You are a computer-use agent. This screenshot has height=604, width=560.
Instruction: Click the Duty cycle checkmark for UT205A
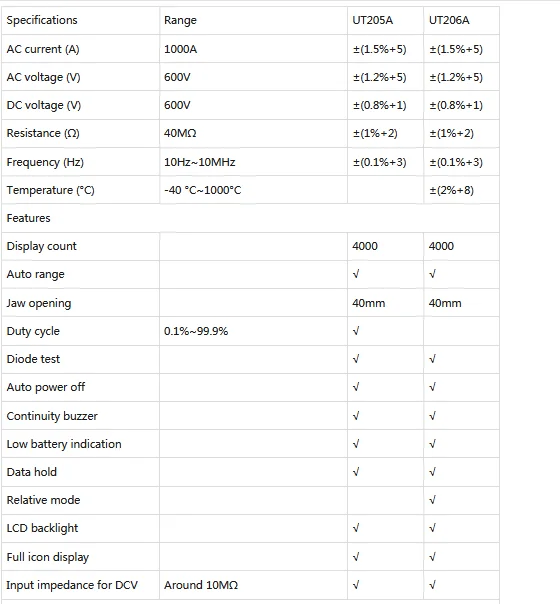tap(356, 331)
